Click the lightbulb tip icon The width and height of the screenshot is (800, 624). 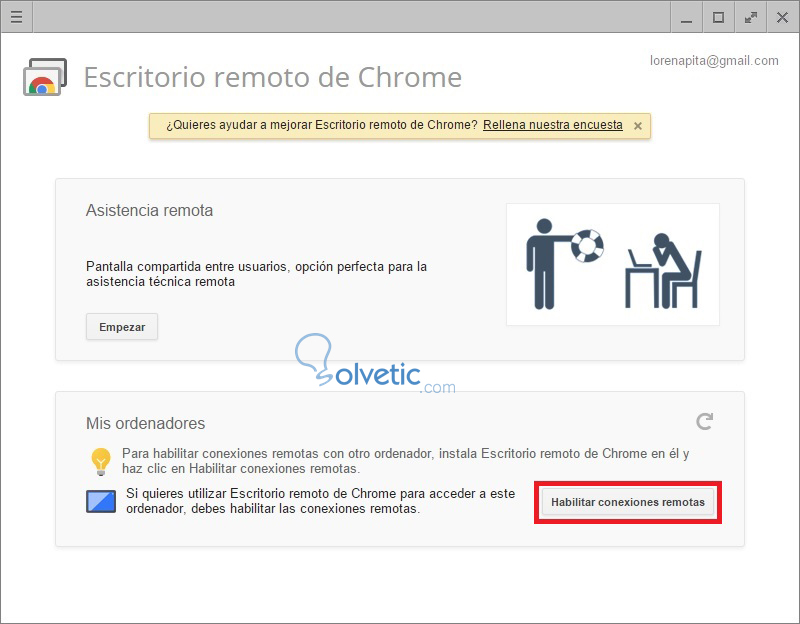coord(101,461)
